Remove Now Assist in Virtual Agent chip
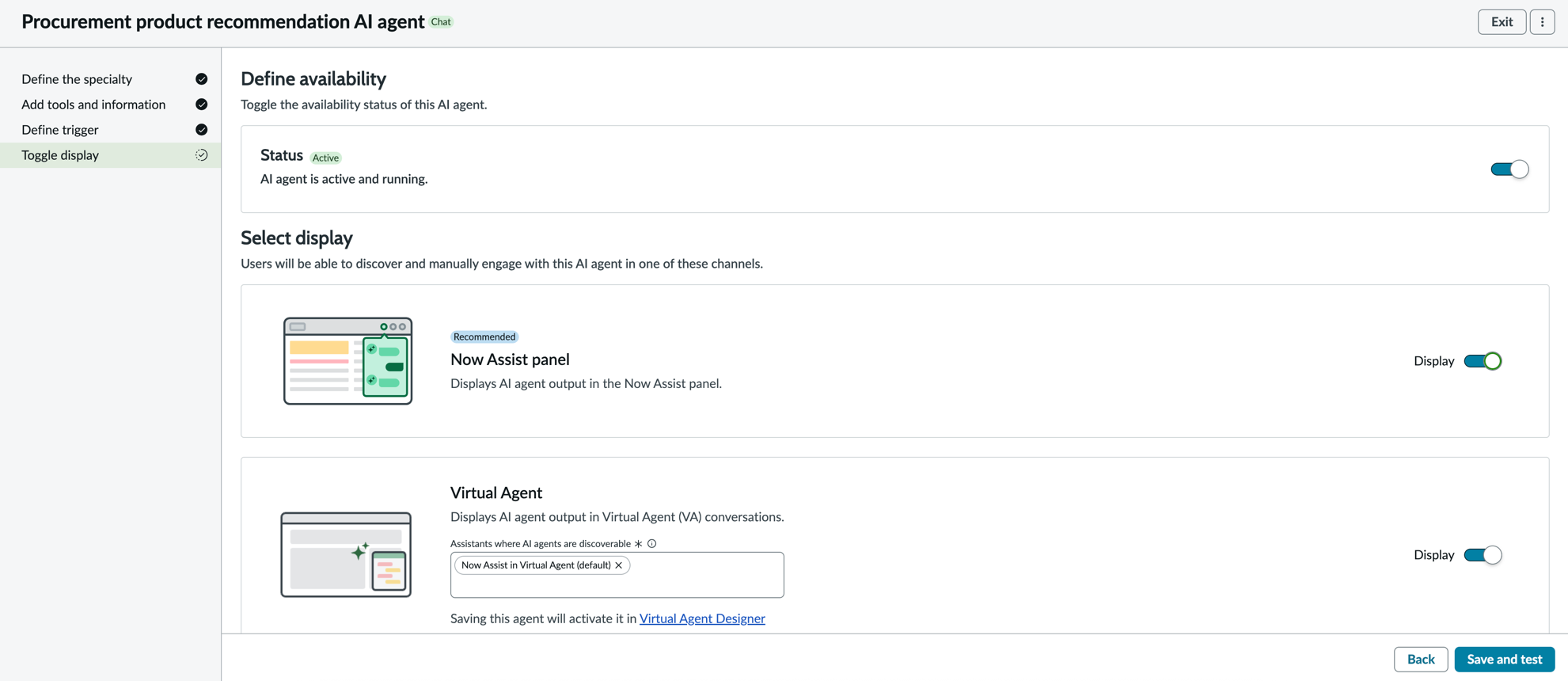Screen dimensions: 1568x681 tap(619, 565)
